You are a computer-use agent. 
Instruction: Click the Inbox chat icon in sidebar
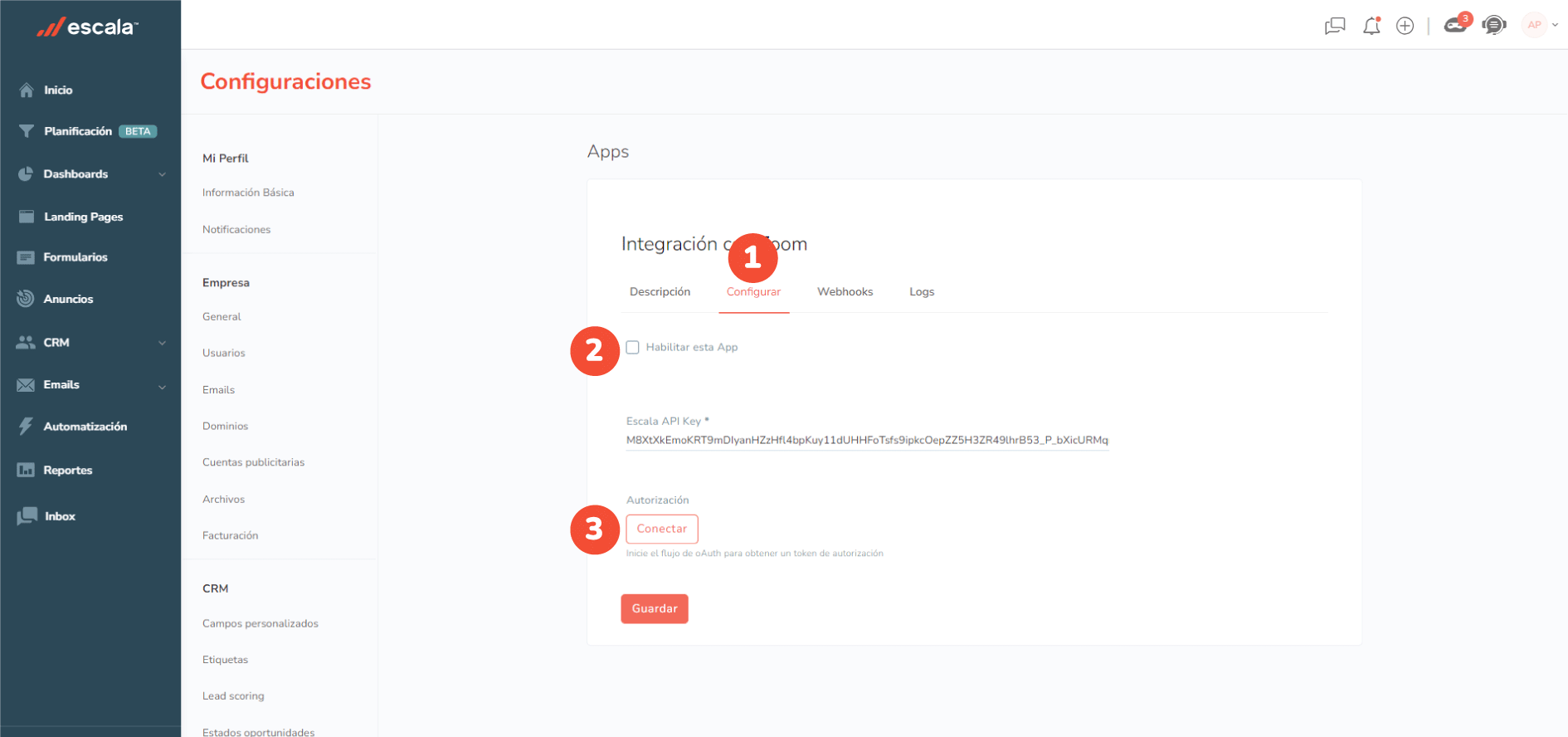tap(27, 516)
